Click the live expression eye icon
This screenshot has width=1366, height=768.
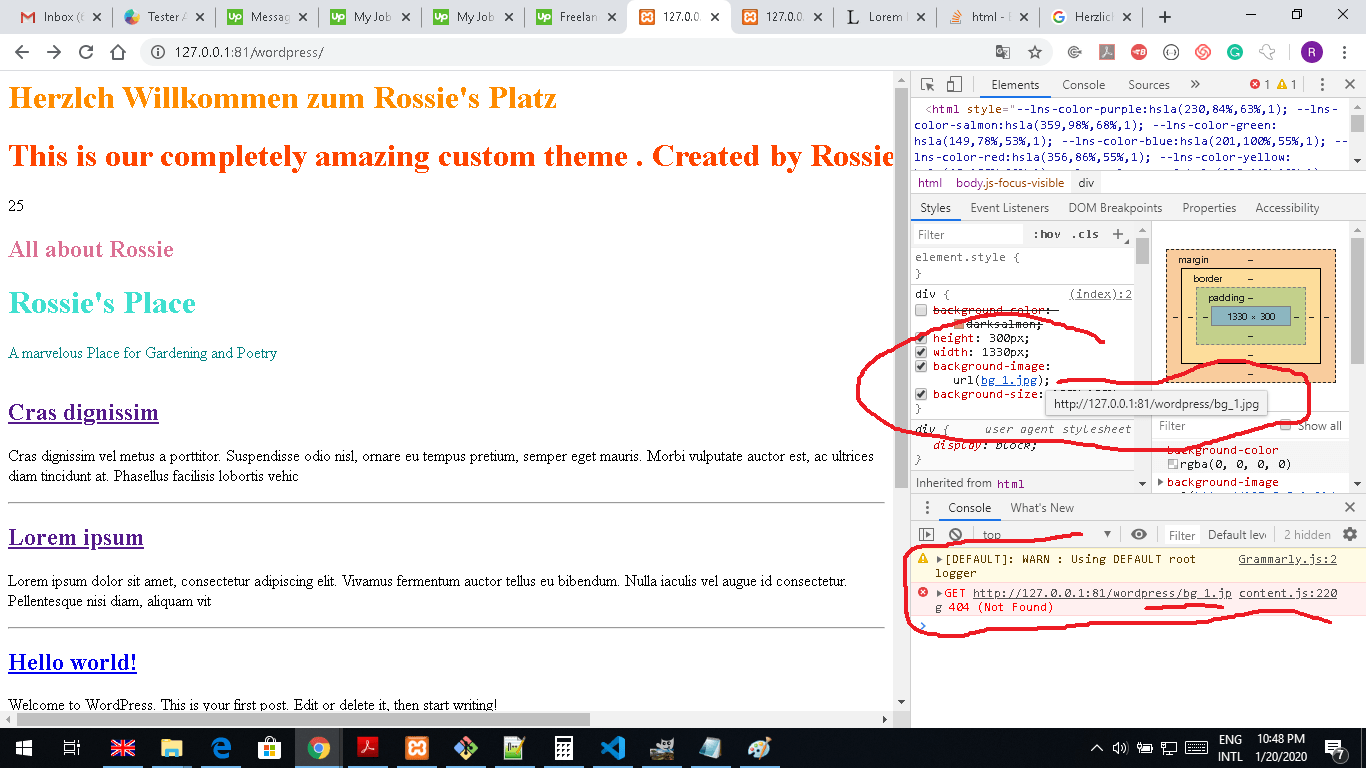(x=1139, y=535)
